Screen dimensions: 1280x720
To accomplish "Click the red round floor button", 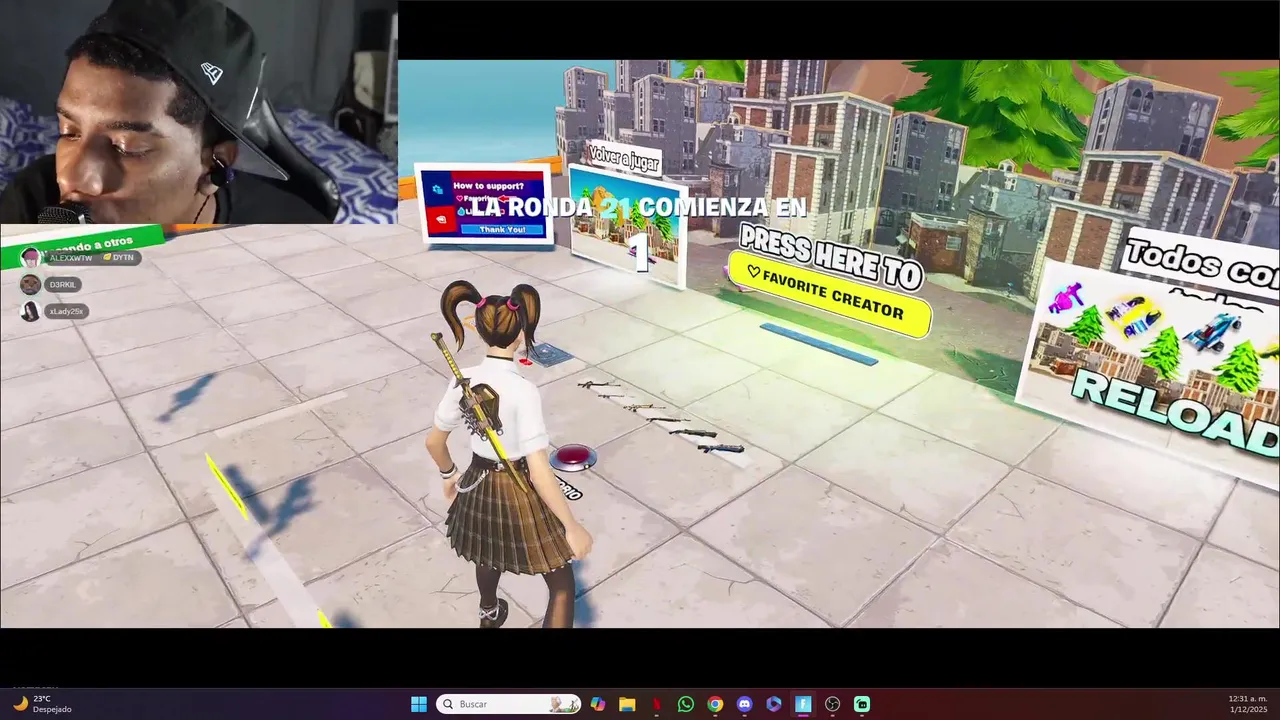I will [x=573, y=457].
